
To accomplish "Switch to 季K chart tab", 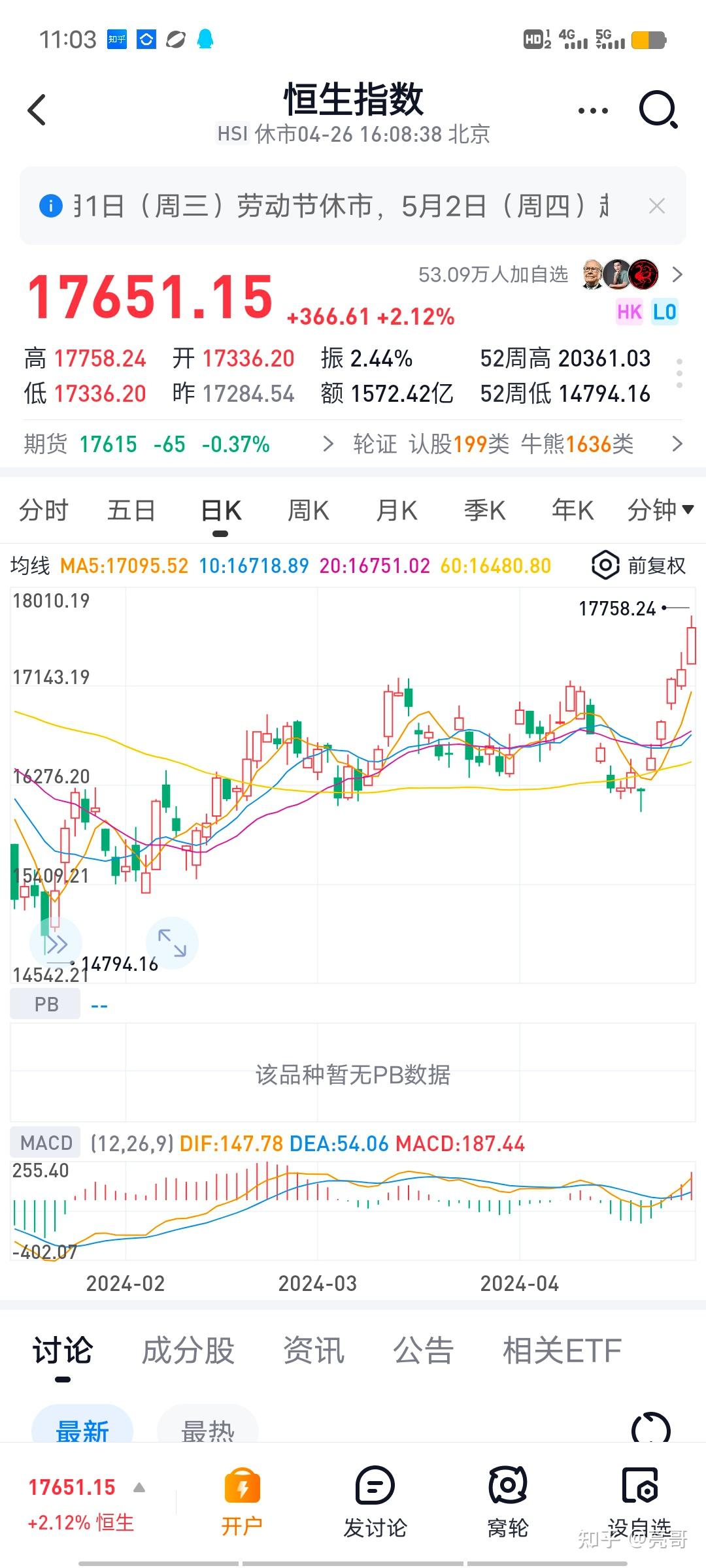I will tap(485, 510).
